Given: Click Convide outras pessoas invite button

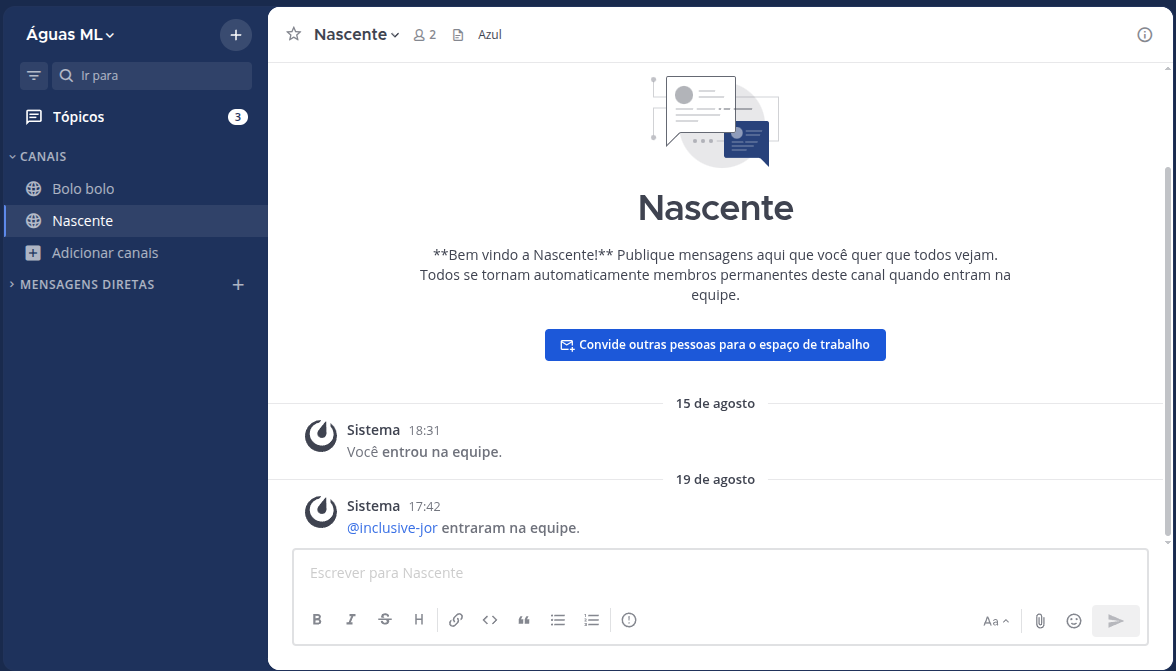Looking at the screenshot, I should [x=715, y=345].
